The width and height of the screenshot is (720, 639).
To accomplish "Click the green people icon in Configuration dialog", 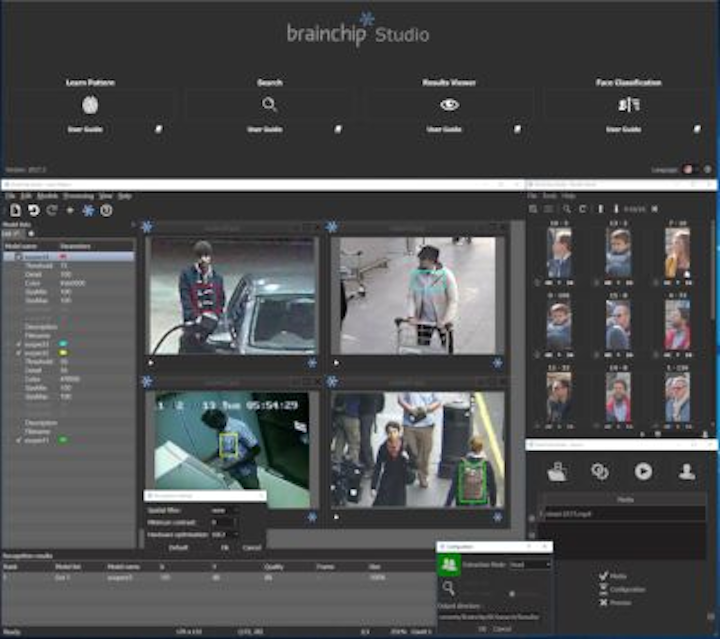I will pos(449,565).
